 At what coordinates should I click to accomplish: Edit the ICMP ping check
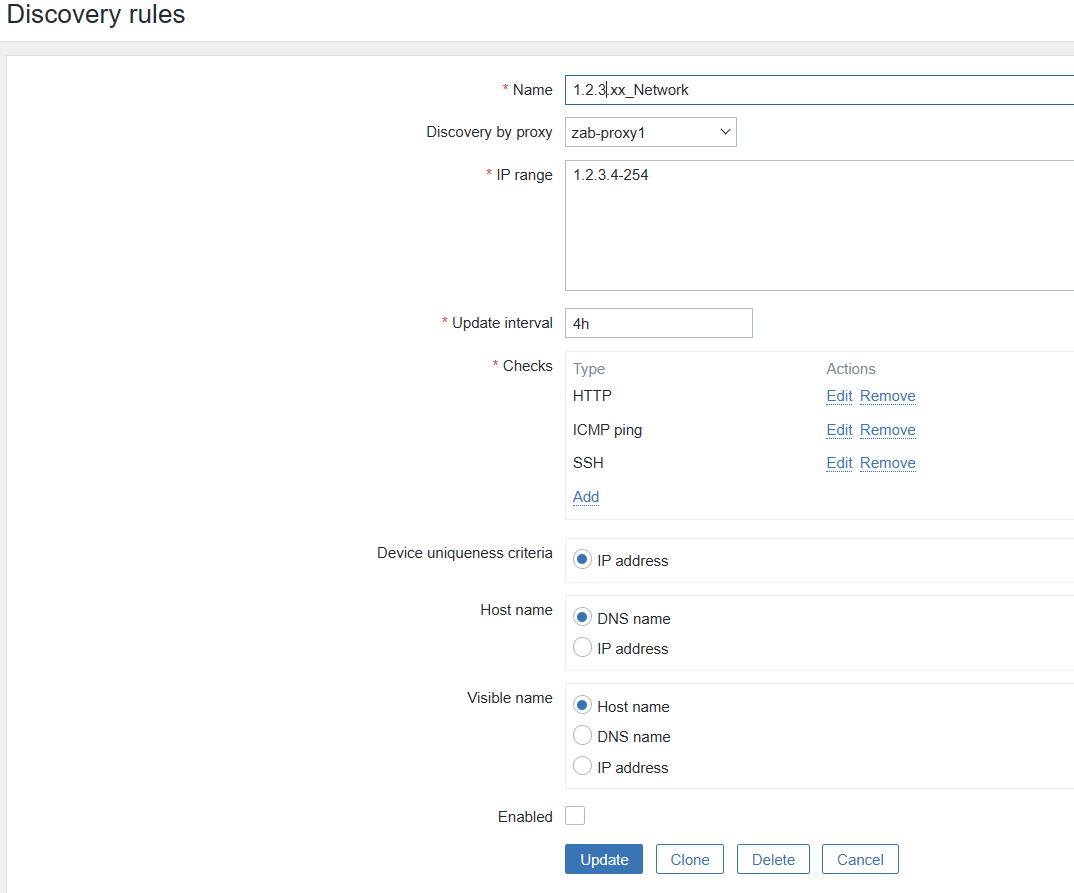click(839, 430)
